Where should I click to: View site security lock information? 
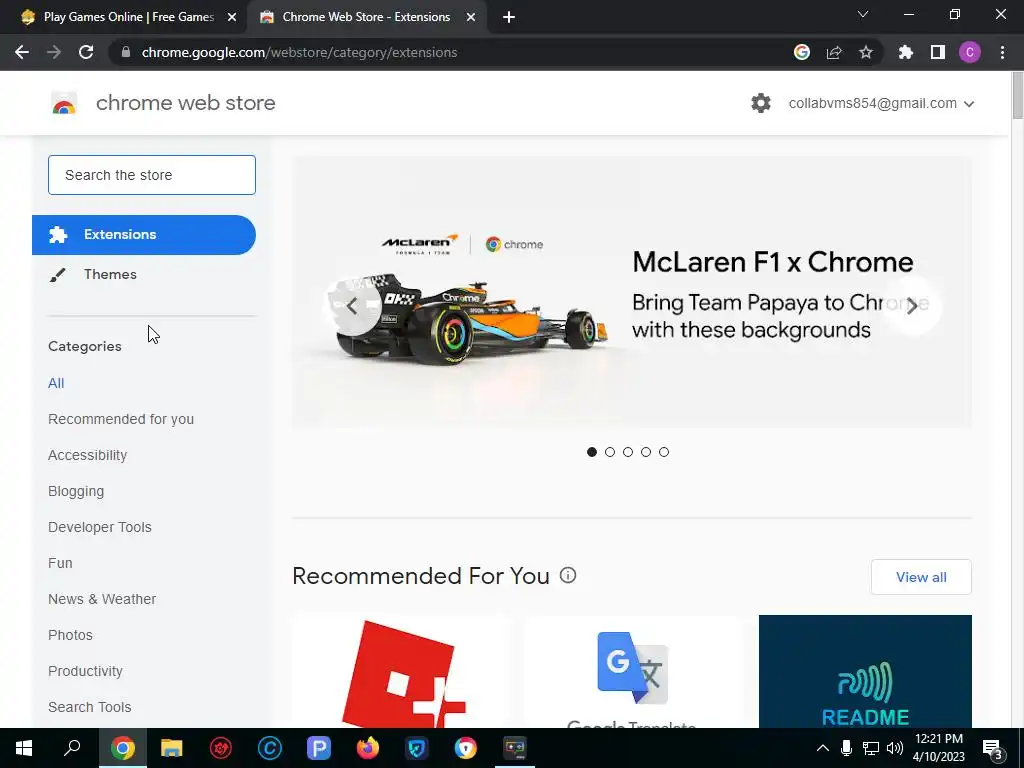(126, 52)
